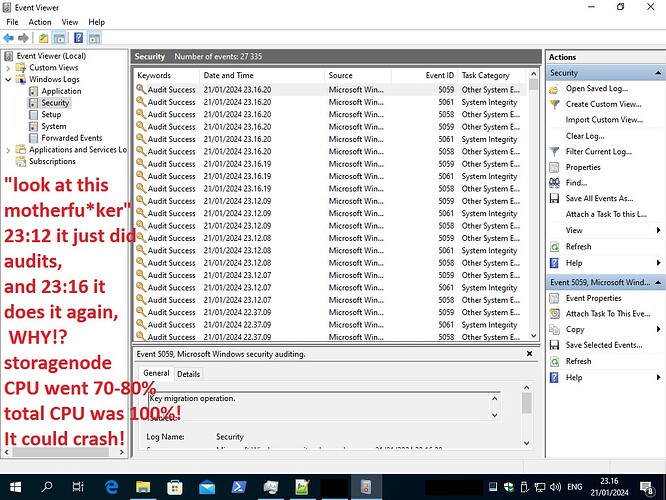This screenshot has height=500, width=666.
Task: Open log Properties action
Action: coord(583,167)
